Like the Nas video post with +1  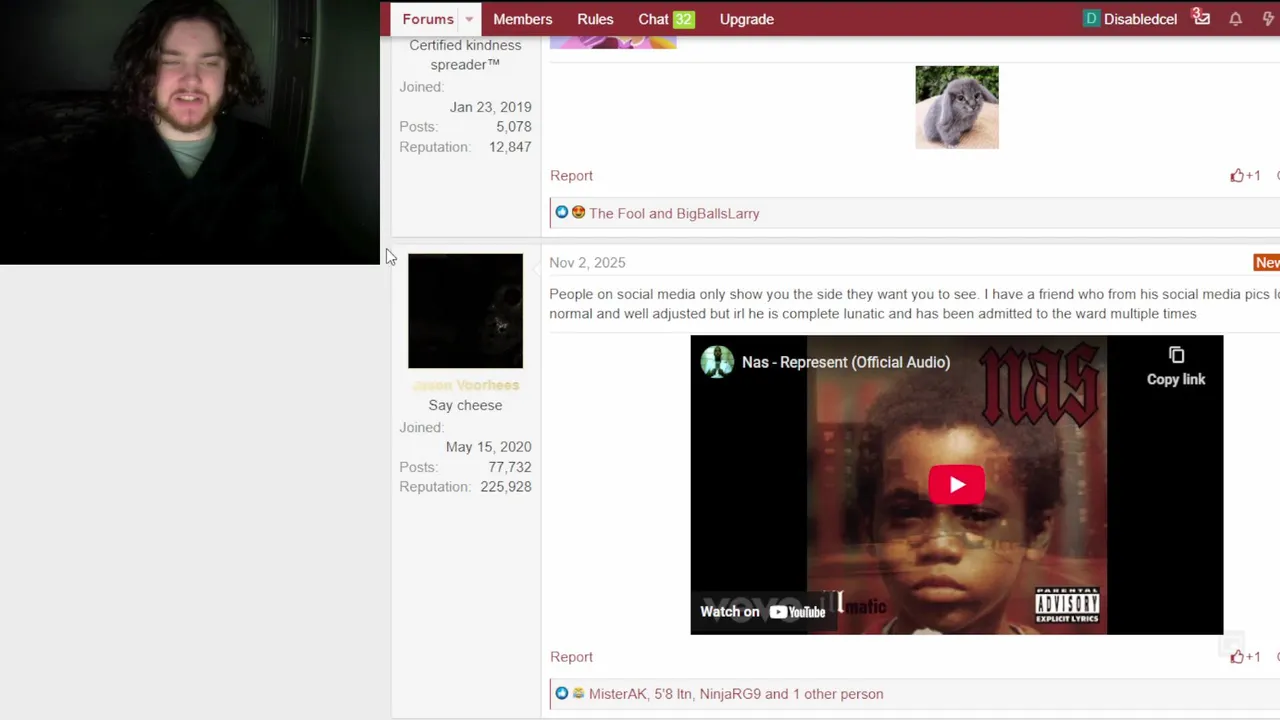[1245, 657]
